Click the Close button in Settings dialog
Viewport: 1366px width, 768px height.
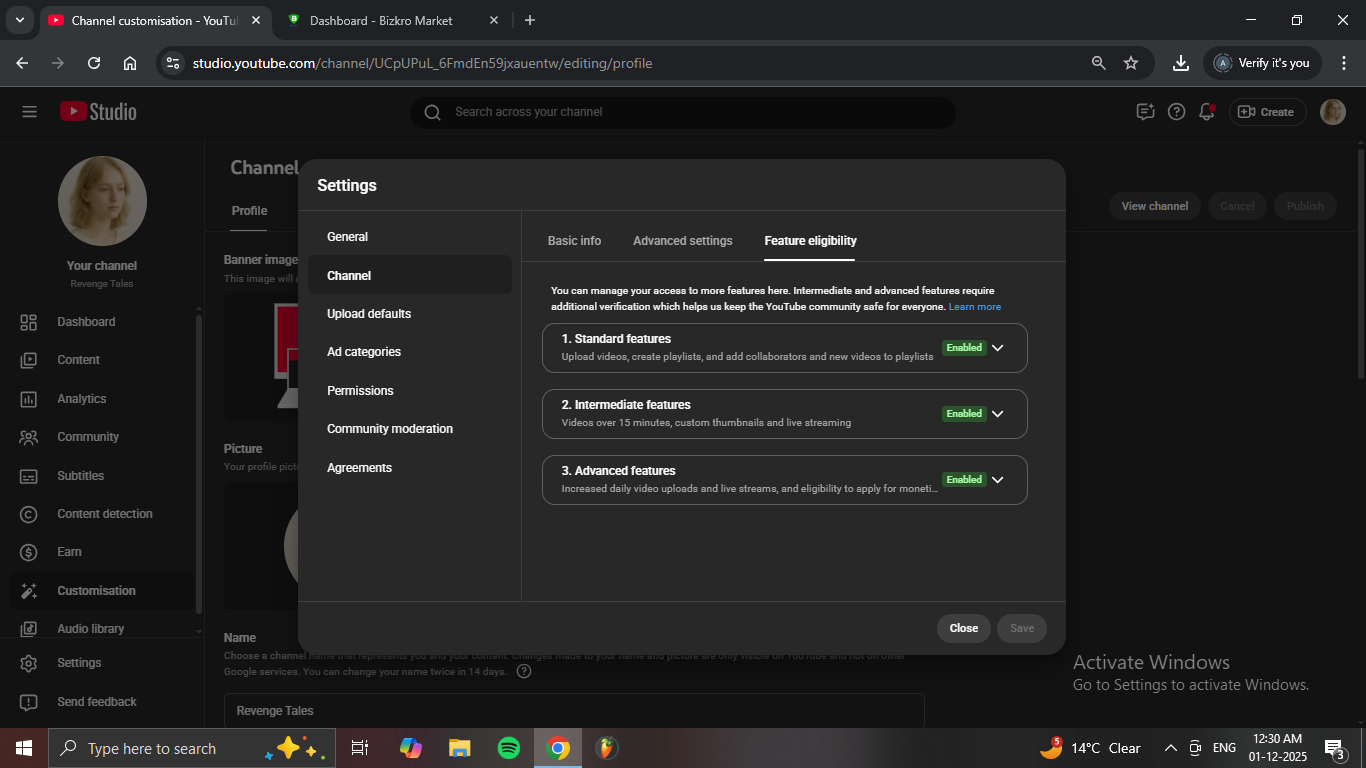tap(963, 628)
